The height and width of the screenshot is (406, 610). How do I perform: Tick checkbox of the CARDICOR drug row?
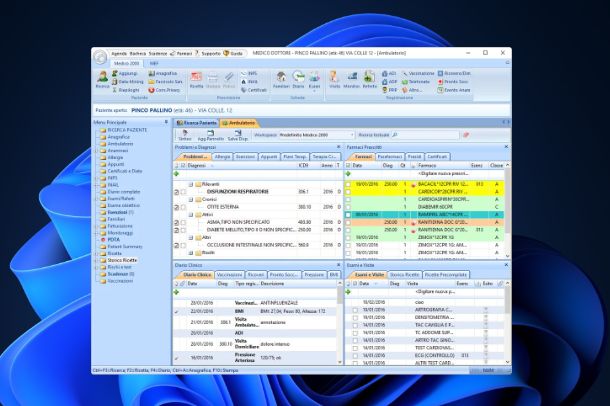point(348,192)
